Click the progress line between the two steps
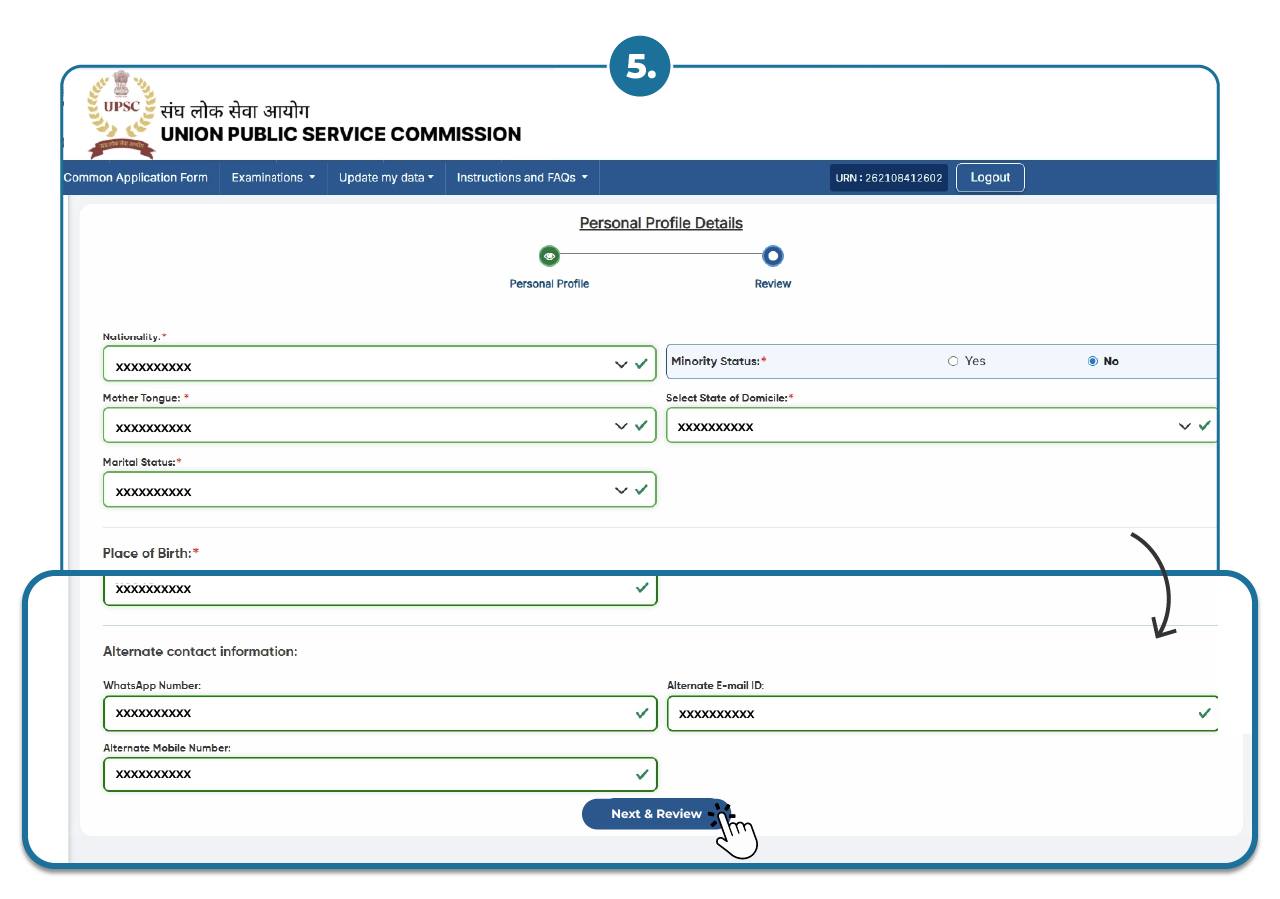1280x899 pixels. [x=660, y=255]
